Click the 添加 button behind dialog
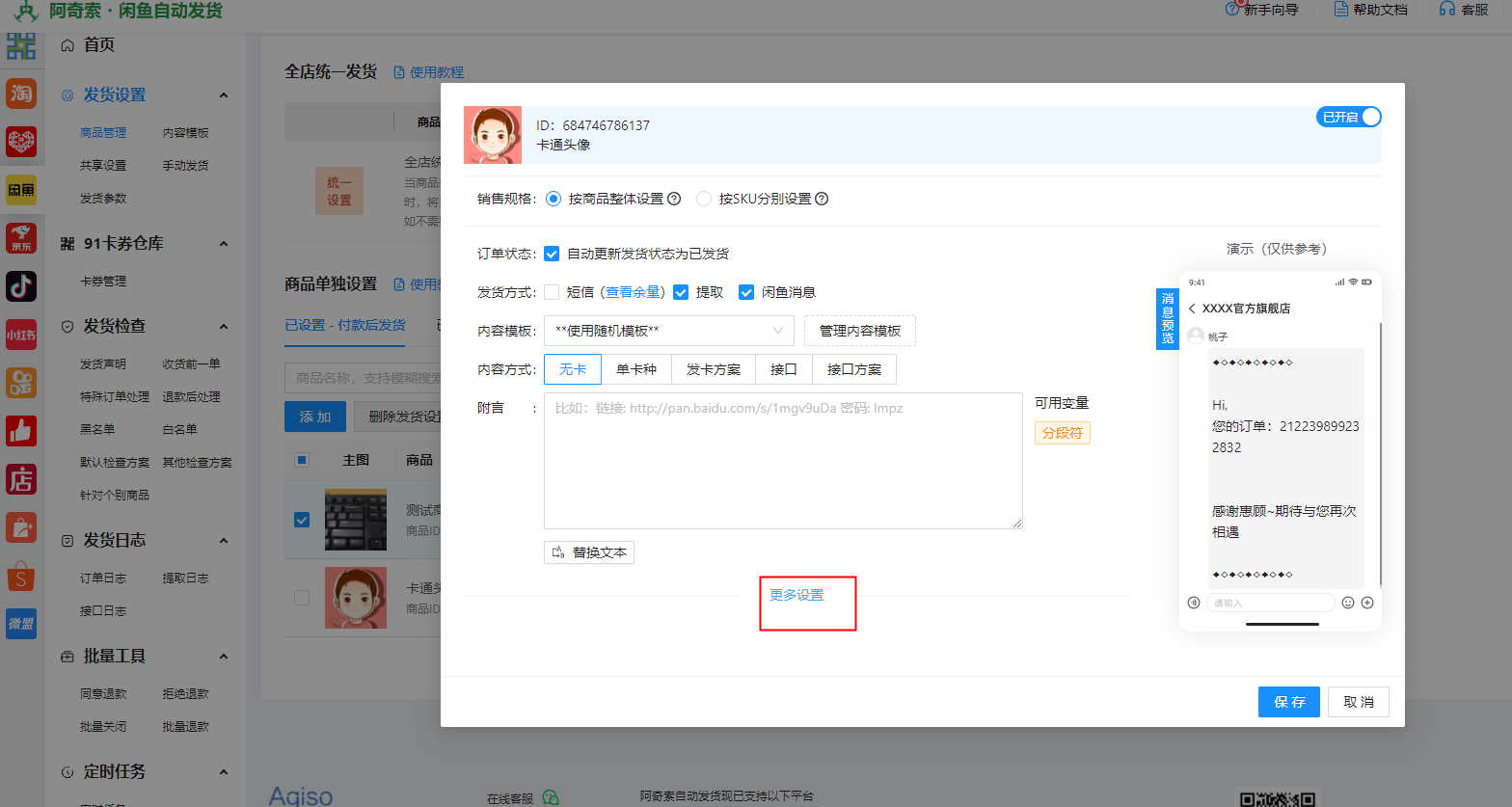Screen dimensions: 1512x807 point(315,417)
